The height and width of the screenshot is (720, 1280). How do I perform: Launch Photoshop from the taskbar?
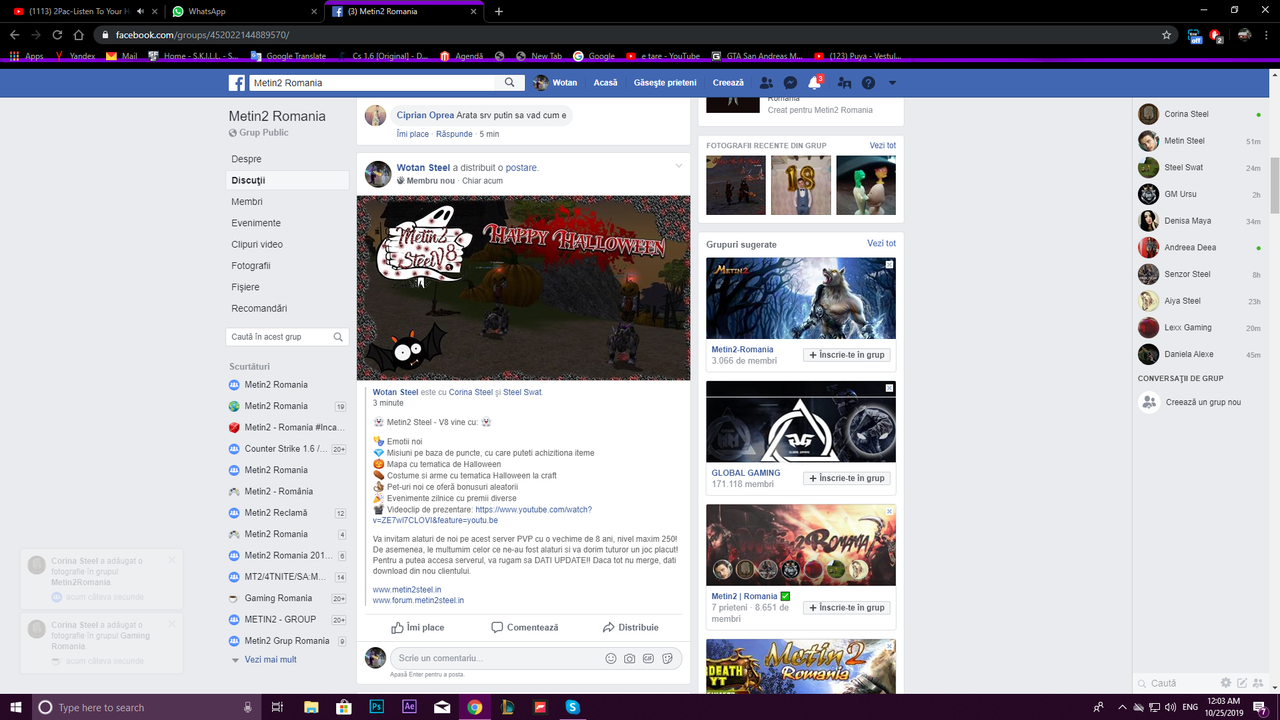pyautogui.click(x=376, y=706)
